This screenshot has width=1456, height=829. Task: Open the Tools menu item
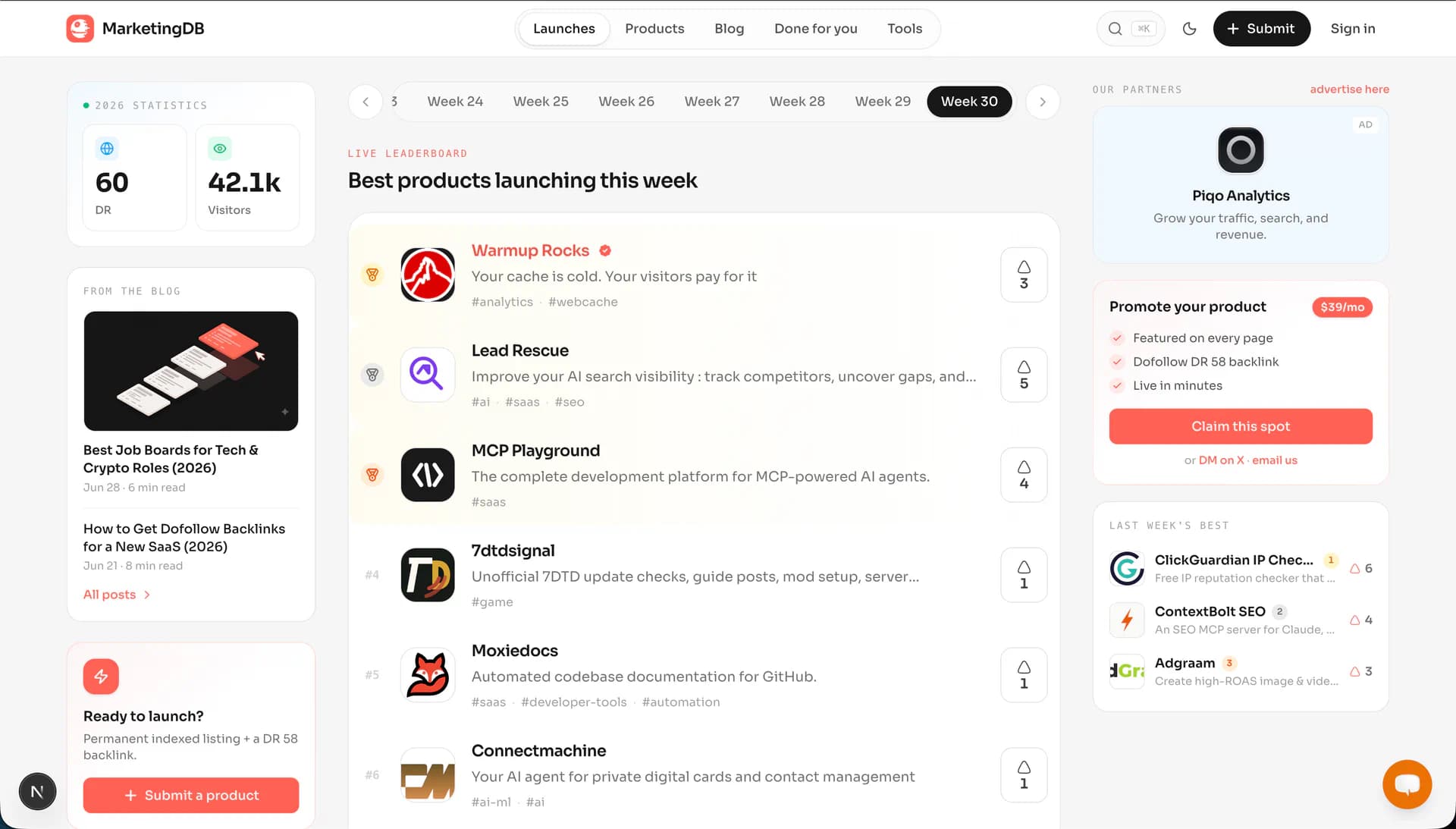tap(905, 29)
